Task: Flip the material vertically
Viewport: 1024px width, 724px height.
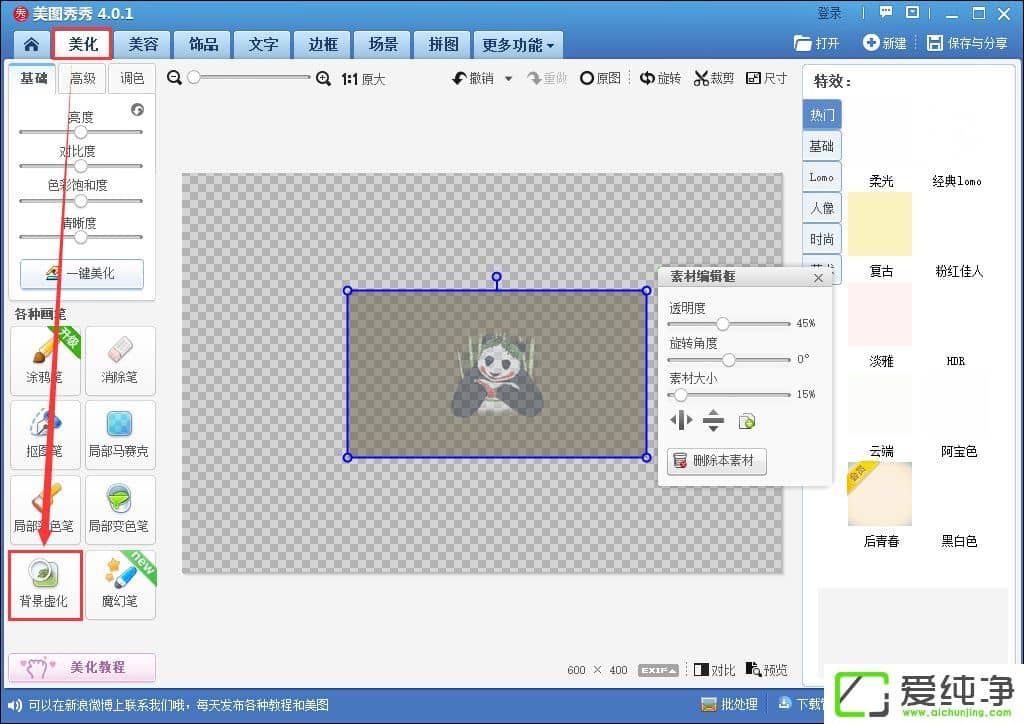Action: coord(713,421)
